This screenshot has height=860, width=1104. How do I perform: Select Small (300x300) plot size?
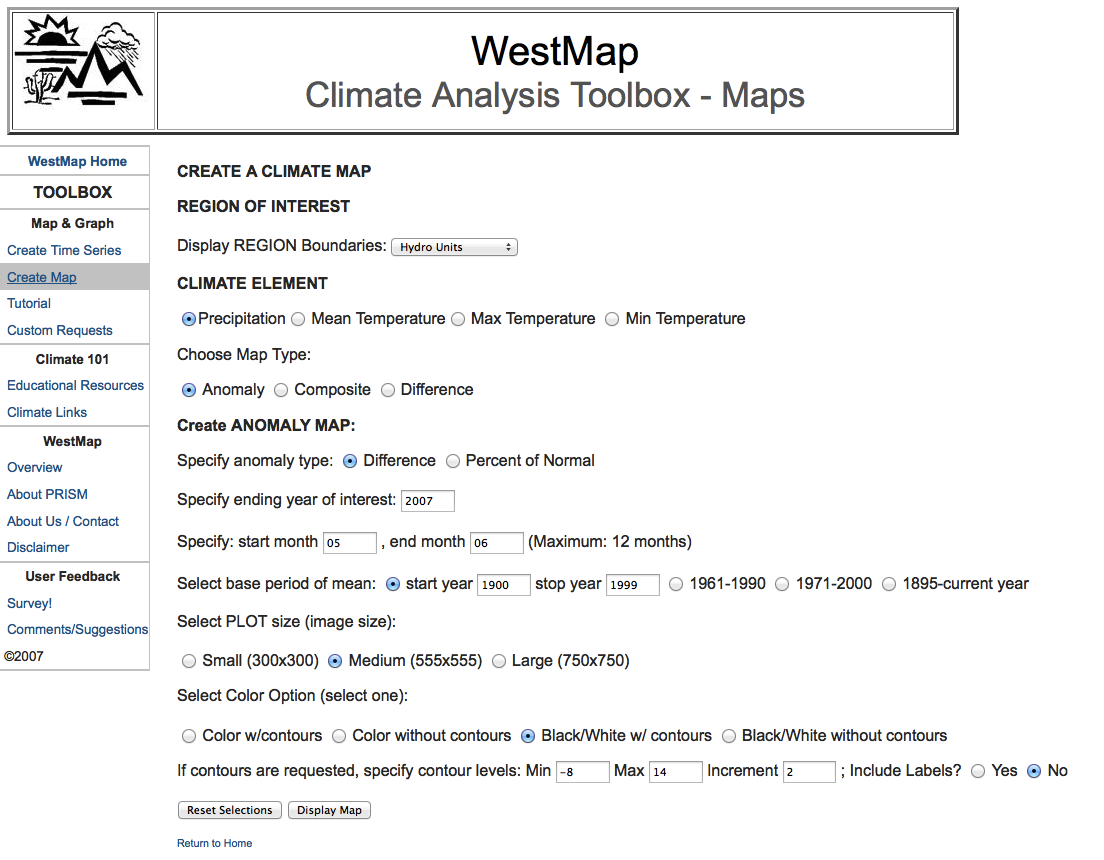pos(189,661)
